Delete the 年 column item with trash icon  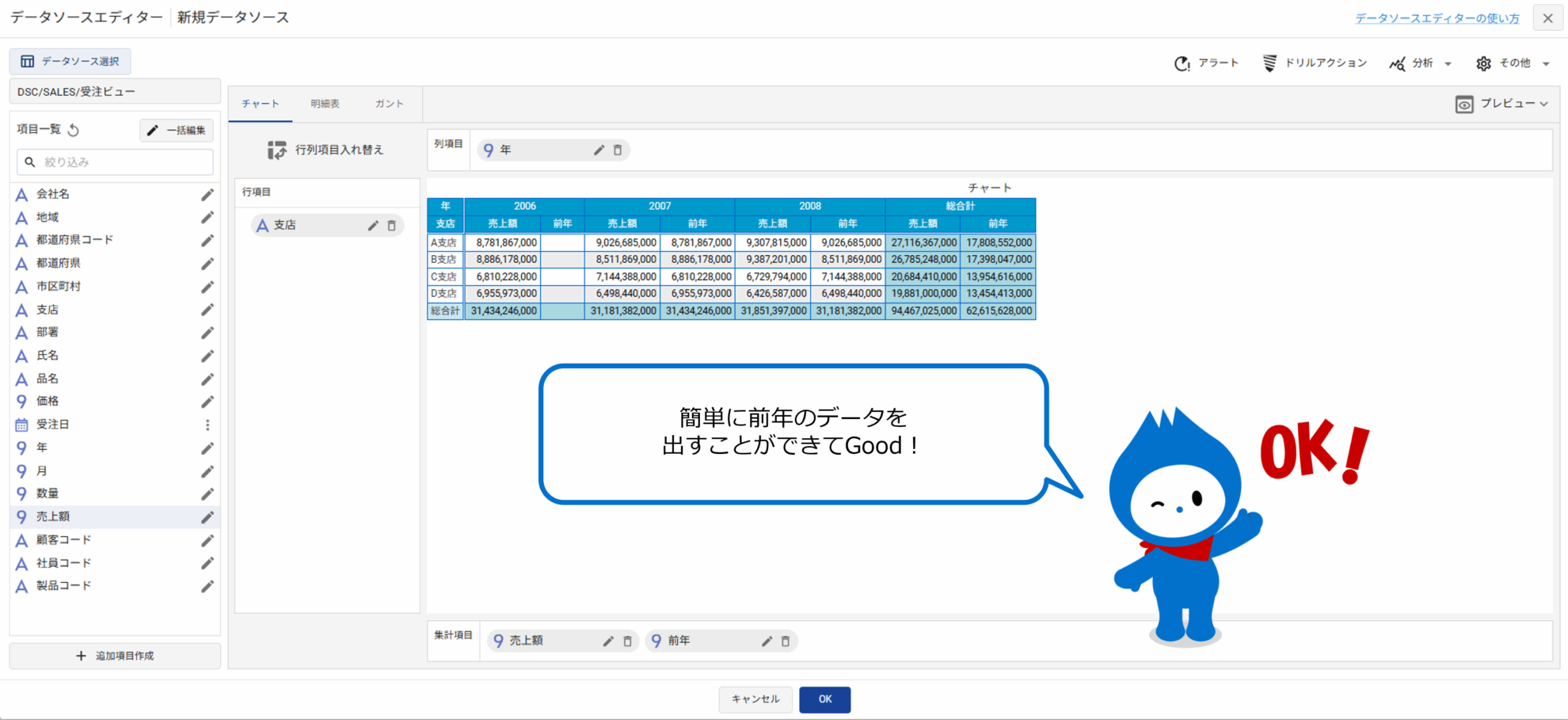[618, 150]
